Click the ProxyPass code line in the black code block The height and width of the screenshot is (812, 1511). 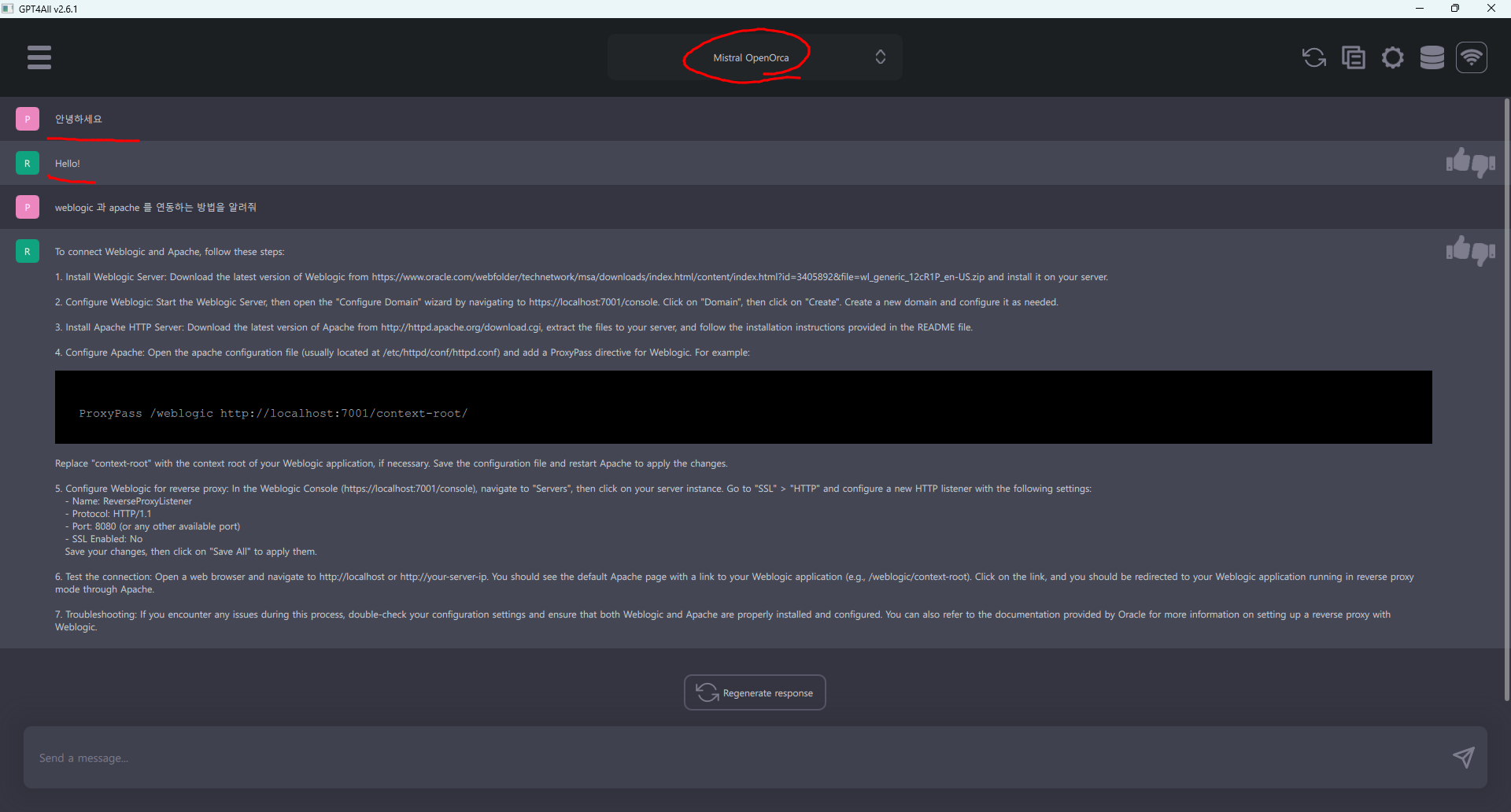pyautogui.click(x=273, y=414)
